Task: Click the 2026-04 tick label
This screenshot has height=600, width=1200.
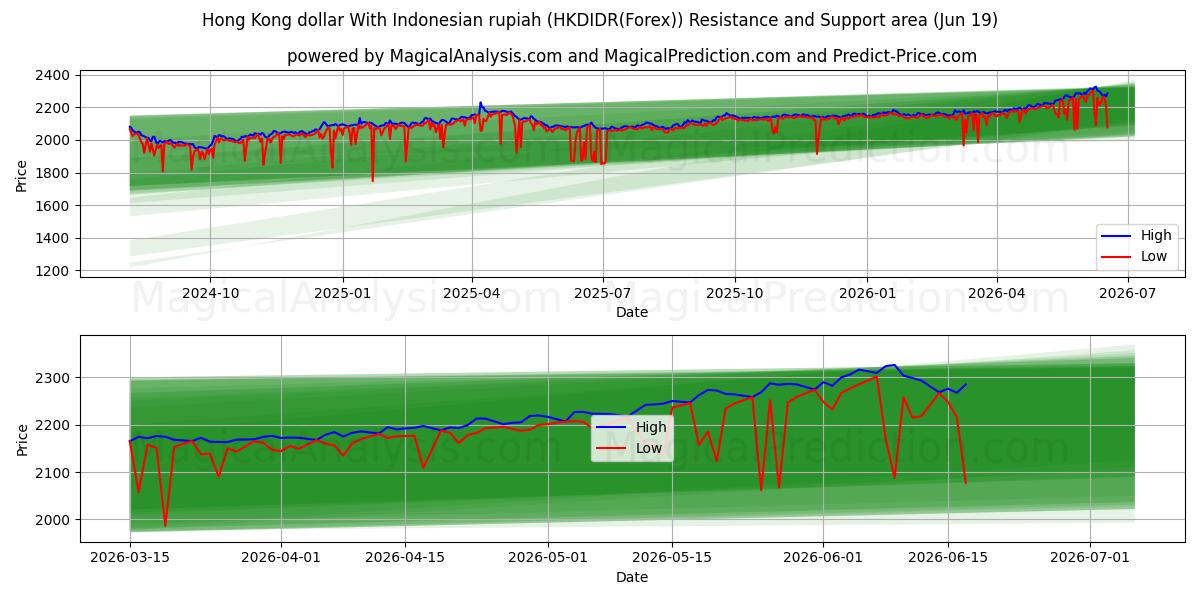Action: click(997, 293)
